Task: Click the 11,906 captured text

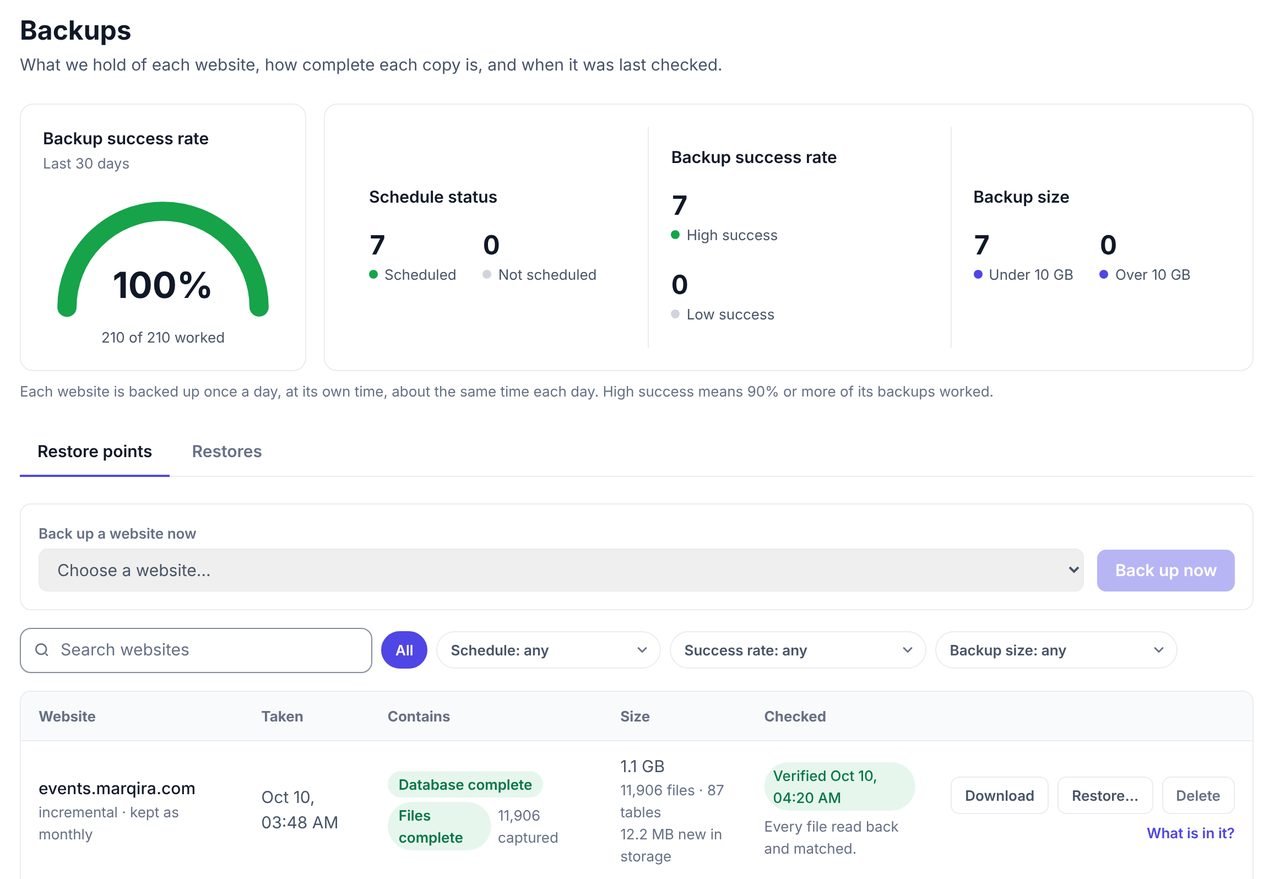Action: click(528, 826)
